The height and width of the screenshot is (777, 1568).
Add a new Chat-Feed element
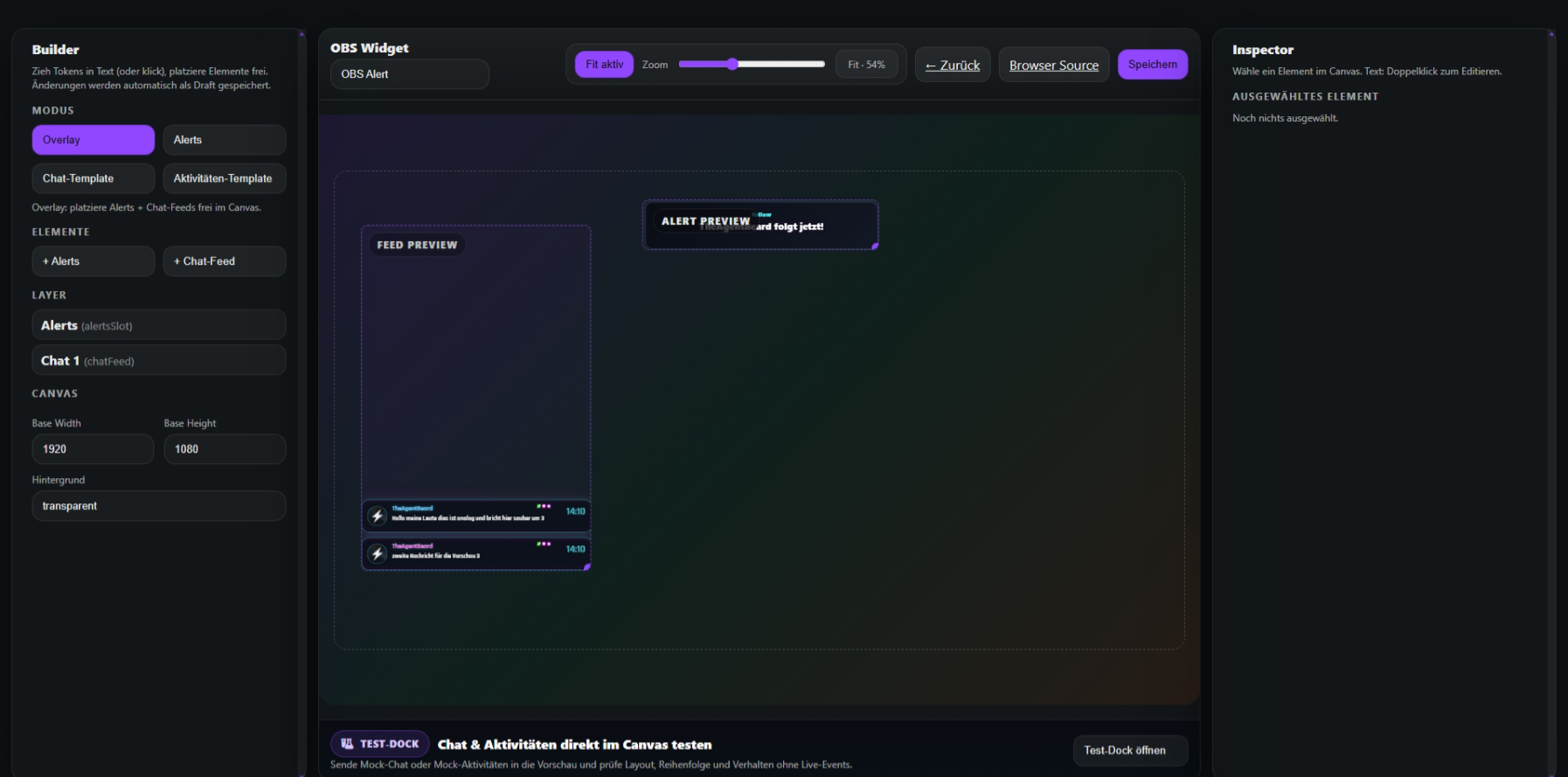225,261
